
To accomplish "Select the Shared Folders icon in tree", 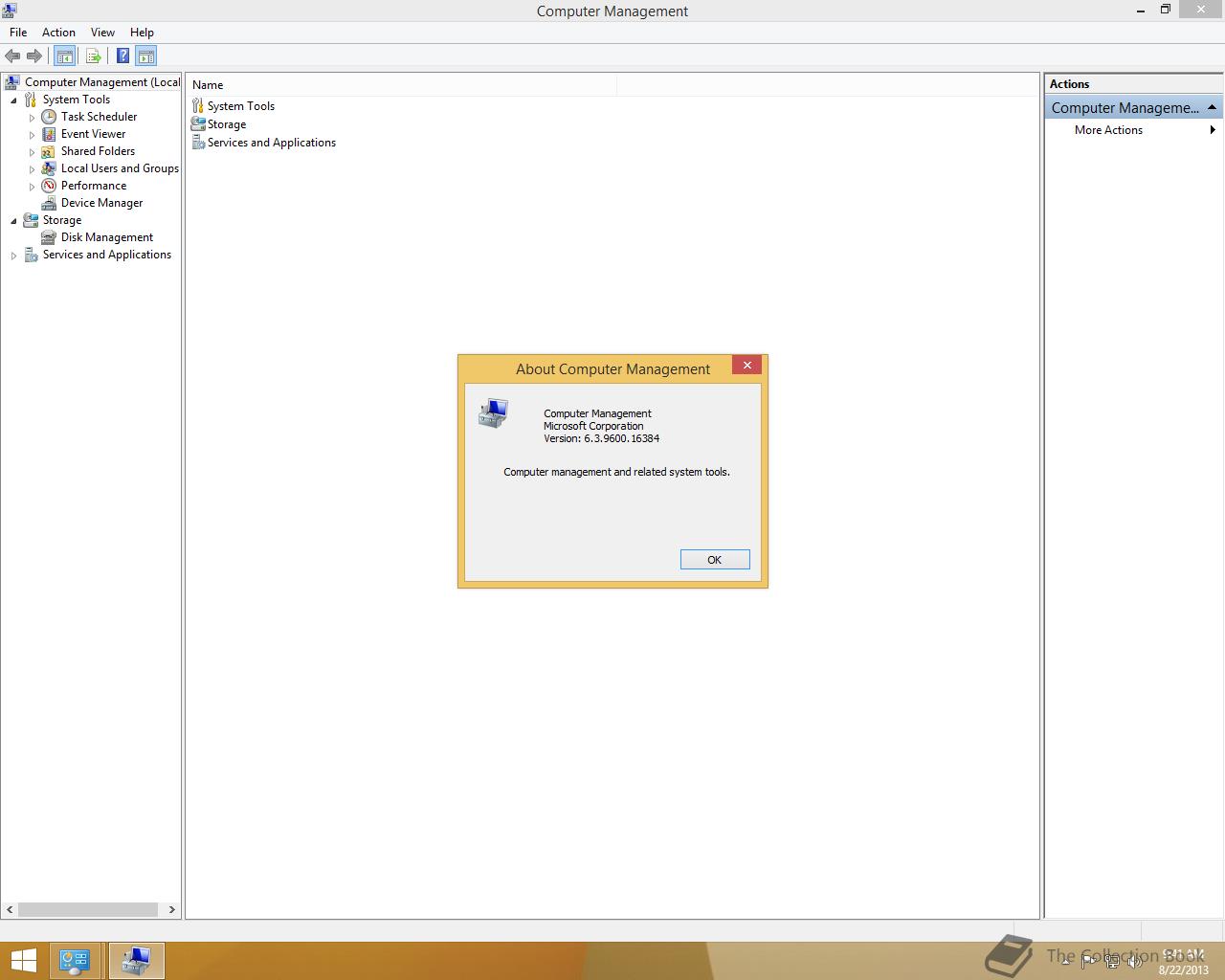I will pos(49,151).
